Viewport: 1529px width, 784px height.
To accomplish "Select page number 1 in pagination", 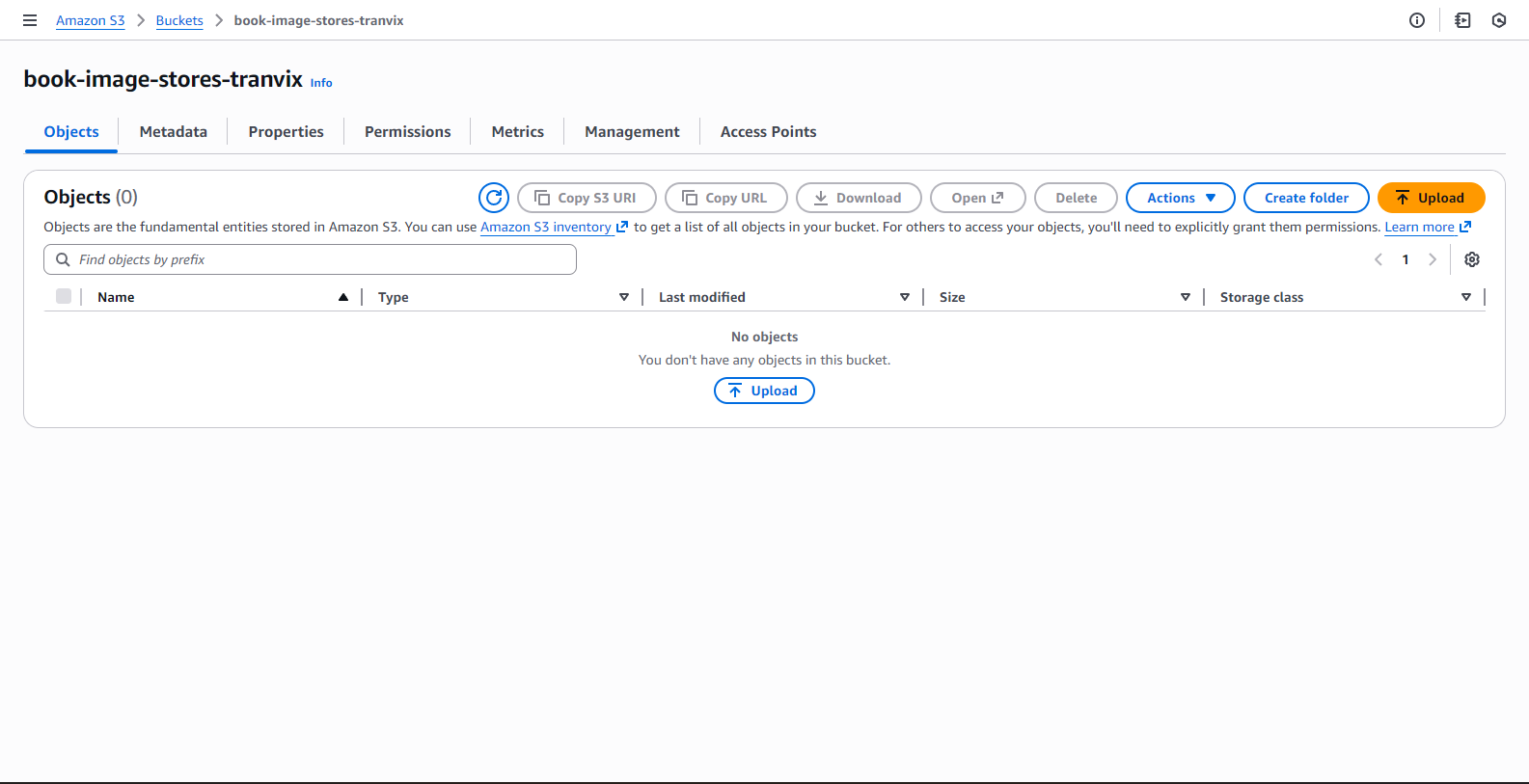I will pyautogui.click(x=1406, y=259).
